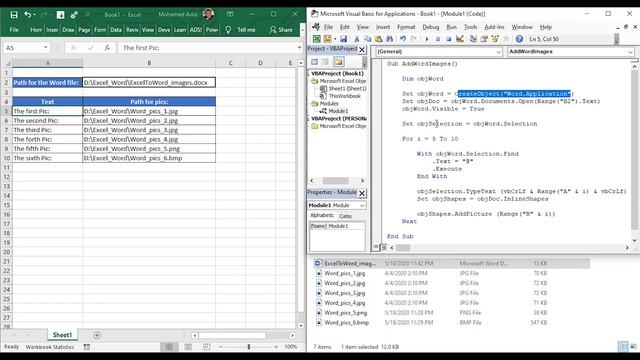Save the project with the VBA Save icon
This screenshot has height=360, width=640.
pyautogui.click(x=343, y=39)
